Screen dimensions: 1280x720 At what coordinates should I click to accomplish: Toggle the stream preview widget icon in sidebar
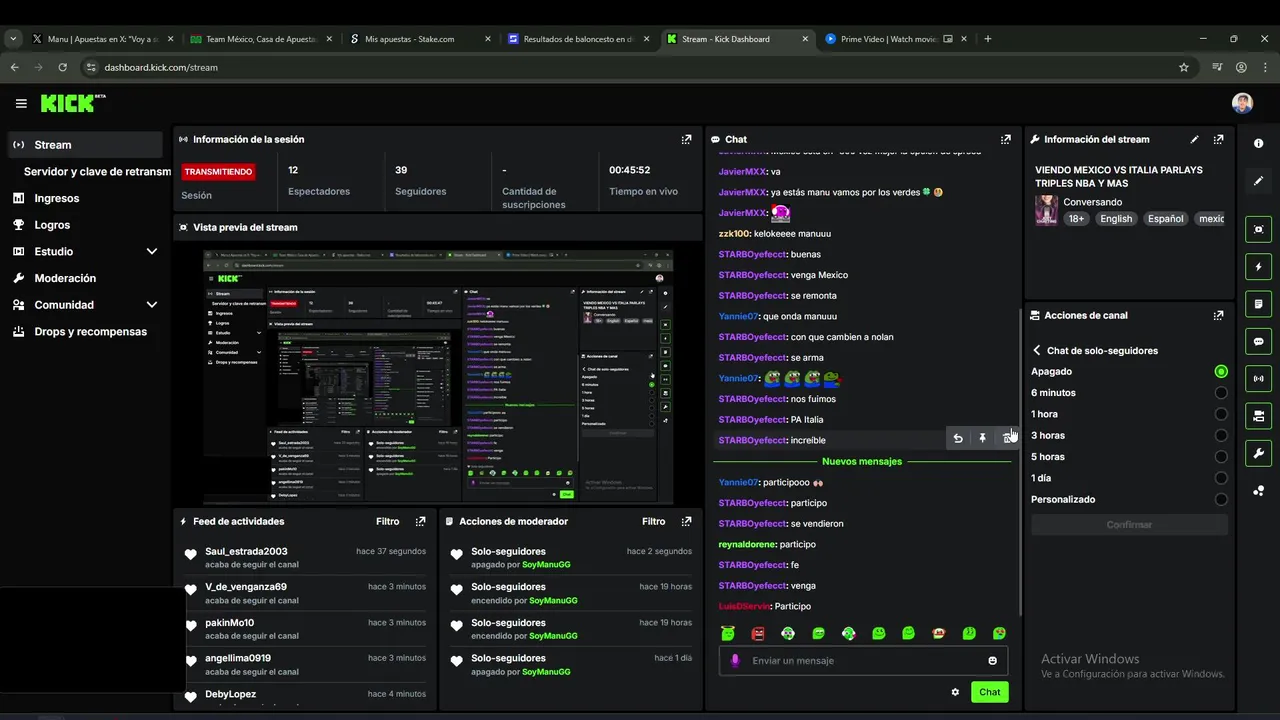[x=1258, y=230]
